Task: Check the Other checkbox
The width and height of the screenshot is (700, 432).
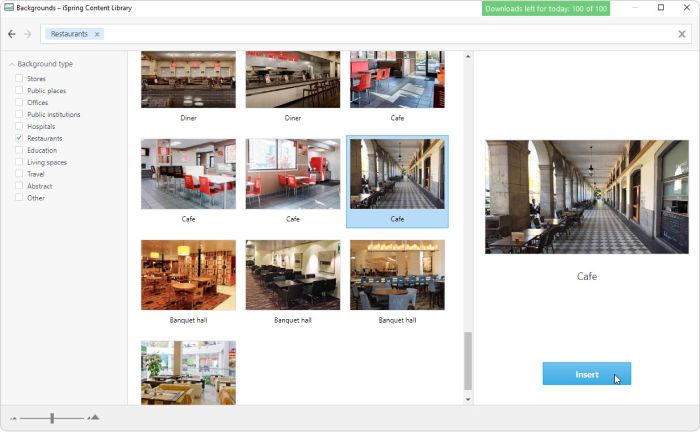Action: tap(19, 198)
